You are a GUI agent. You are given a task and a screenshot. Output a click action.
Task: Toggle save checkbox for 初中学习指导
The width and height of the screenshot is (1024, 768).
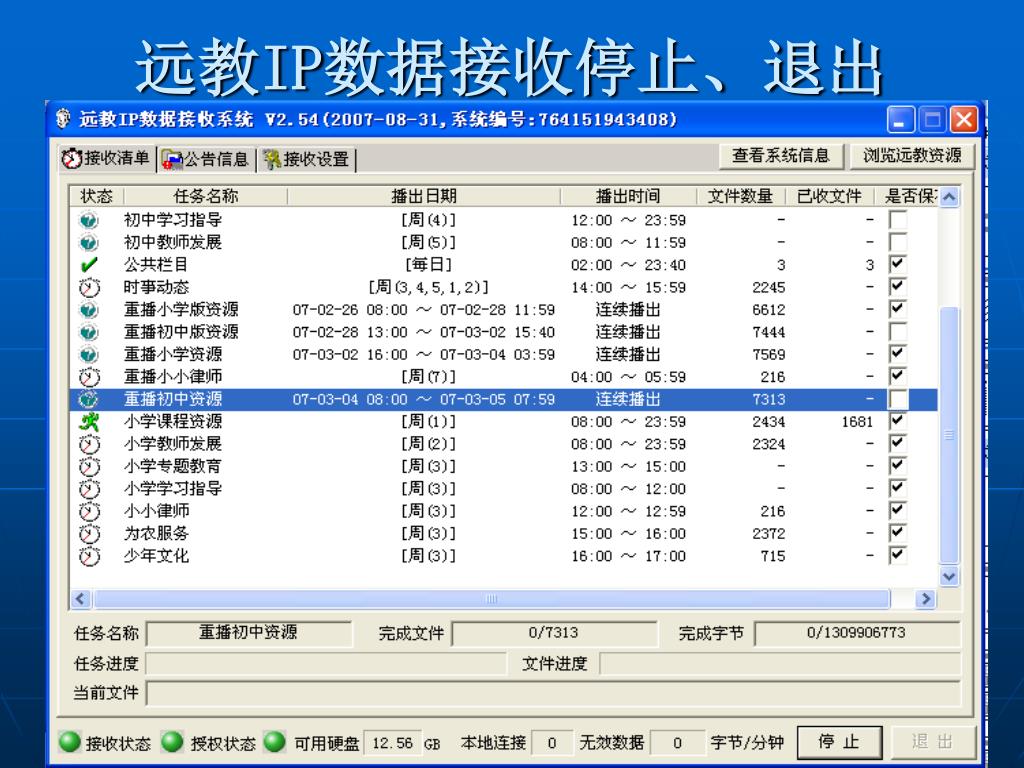point(898,219)
